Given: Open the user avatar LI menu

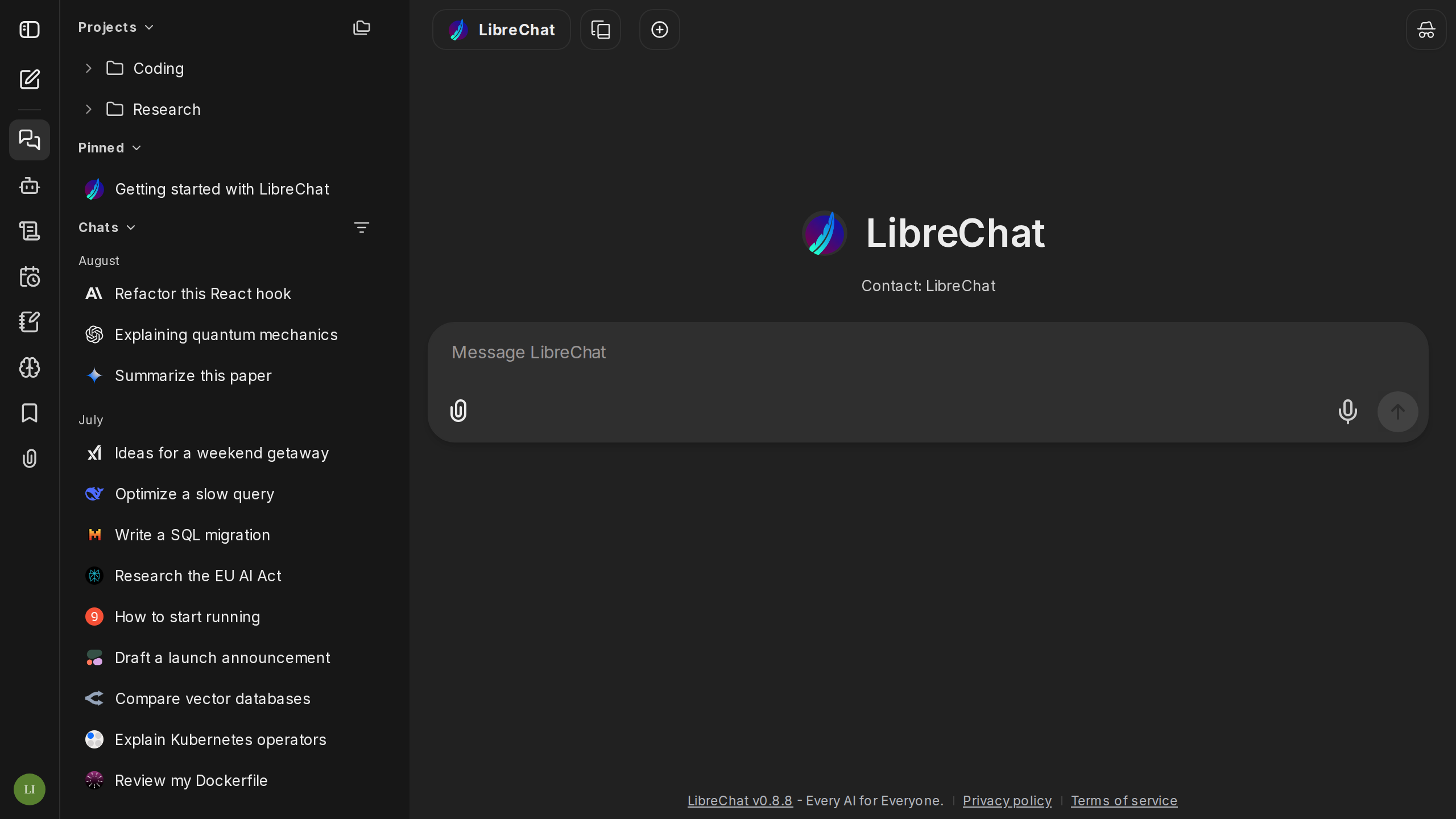Looking at the screenshot, I should tap(30, 789).
